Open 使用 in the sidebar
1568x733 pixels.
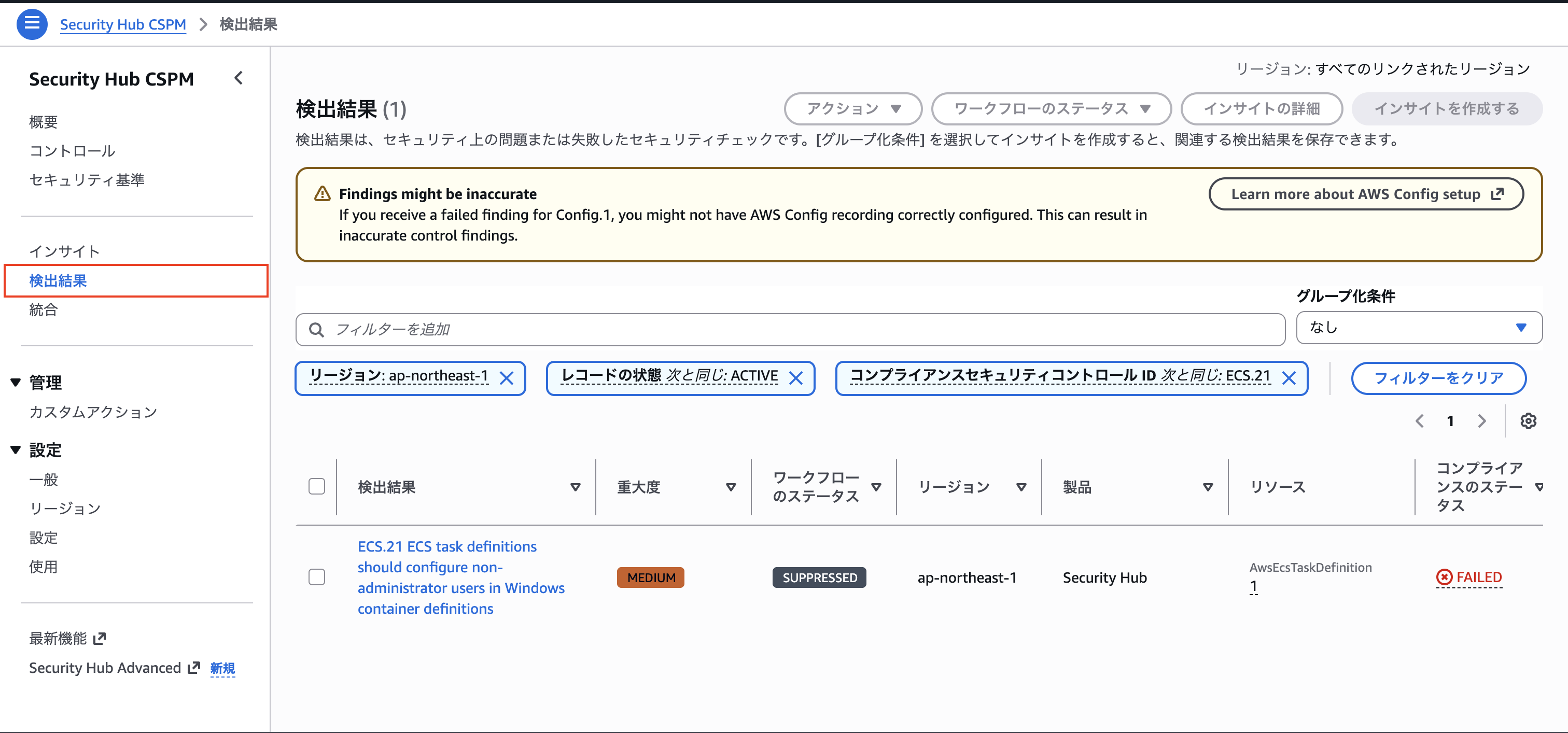(43, 566)
